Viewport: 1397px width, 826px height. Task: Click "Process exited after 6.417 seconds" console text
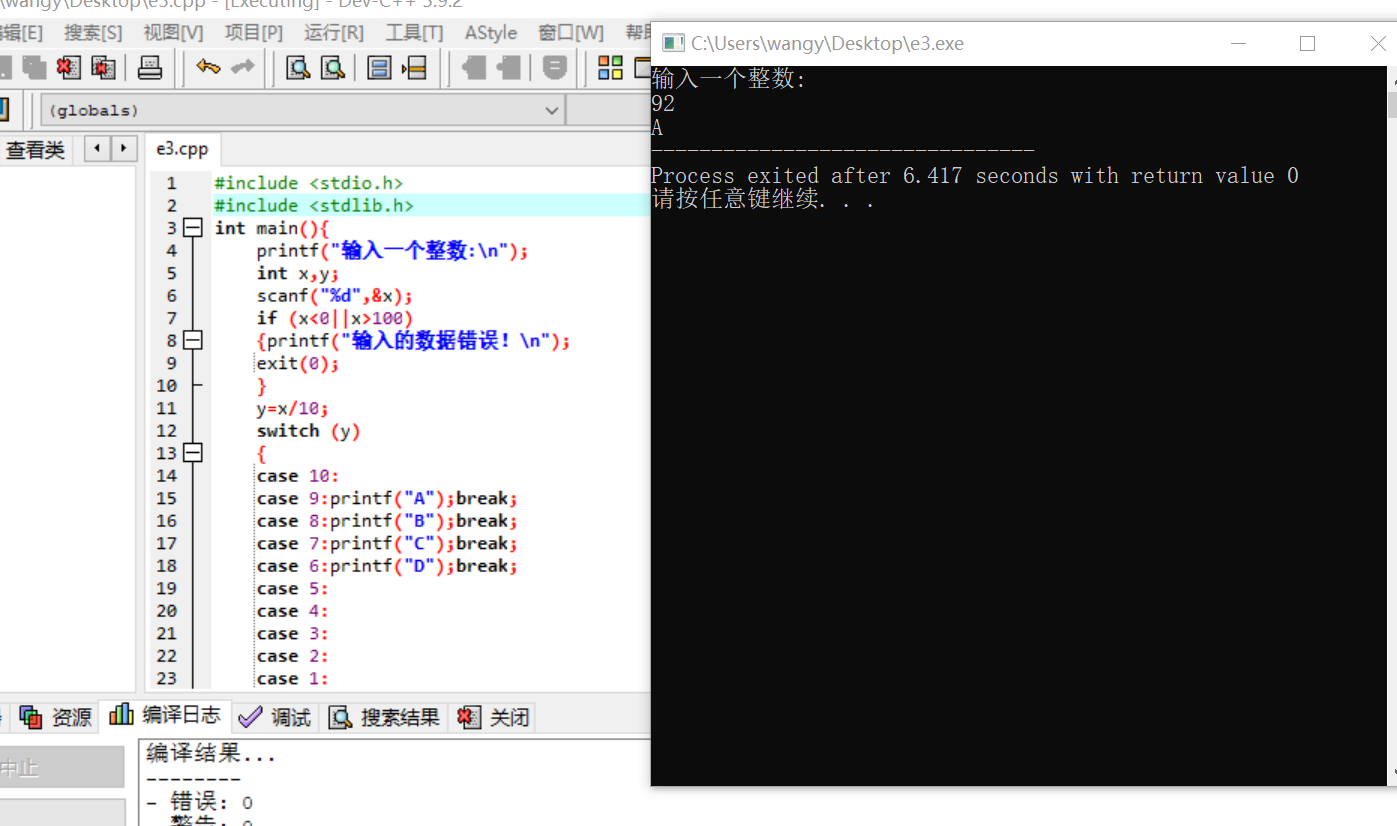pos(854,176)
